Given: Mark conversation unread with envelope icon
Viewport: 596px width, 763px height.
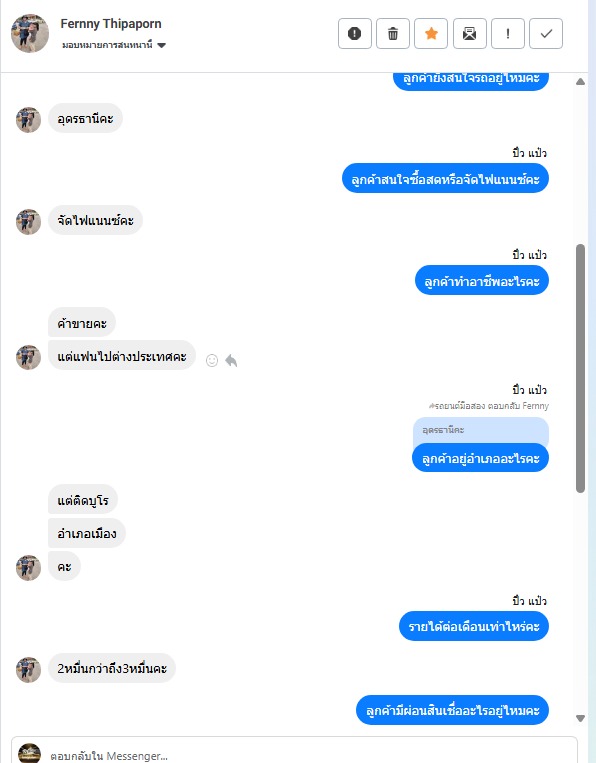Looking at the screenshot, I should pyautogui.click(x=470, y=34).
